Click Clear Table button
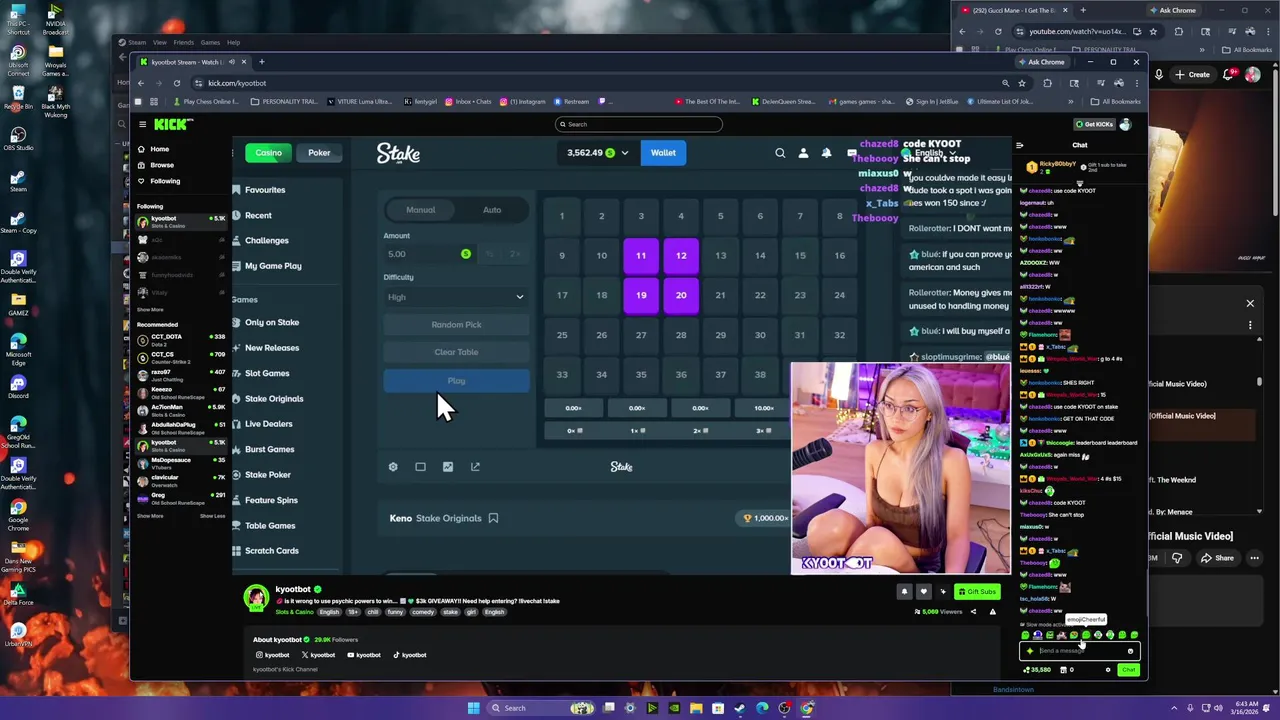 pyautogui.click(x=456, y=352)
